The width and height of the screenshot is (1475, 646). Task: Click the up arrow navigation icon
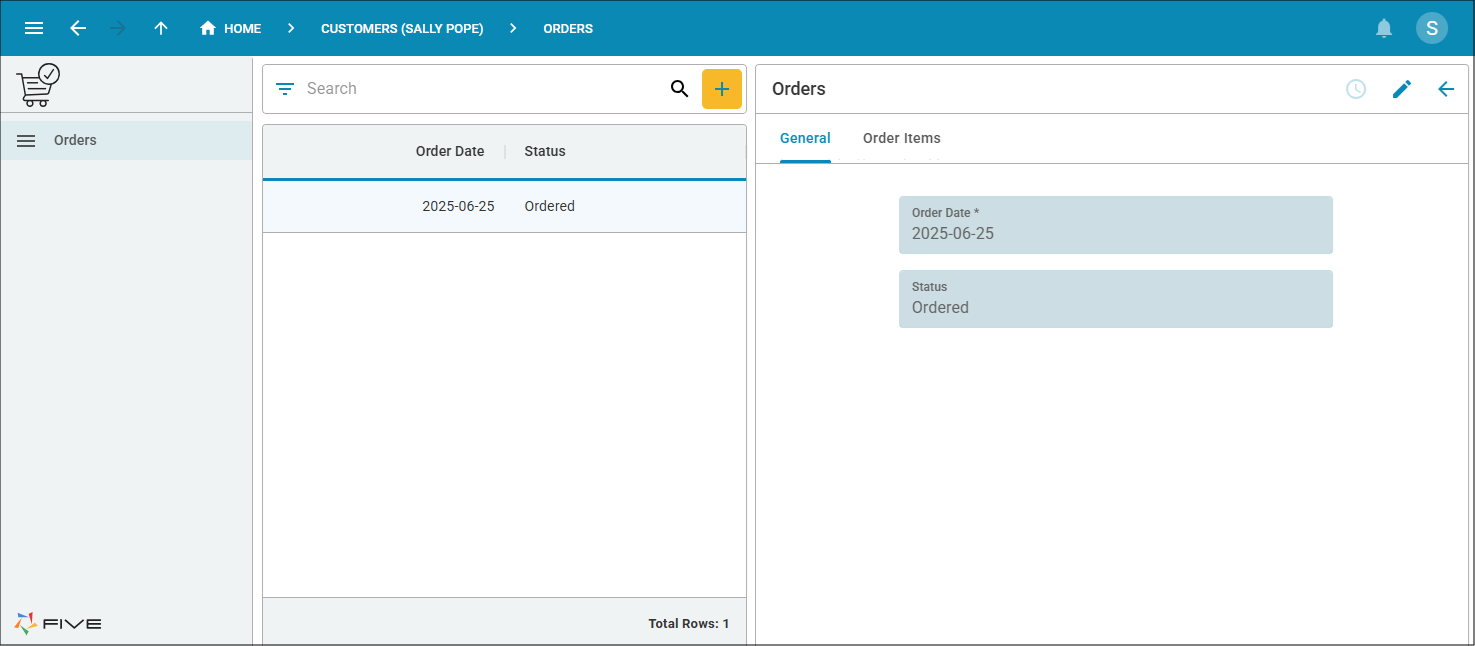point(161,28)
